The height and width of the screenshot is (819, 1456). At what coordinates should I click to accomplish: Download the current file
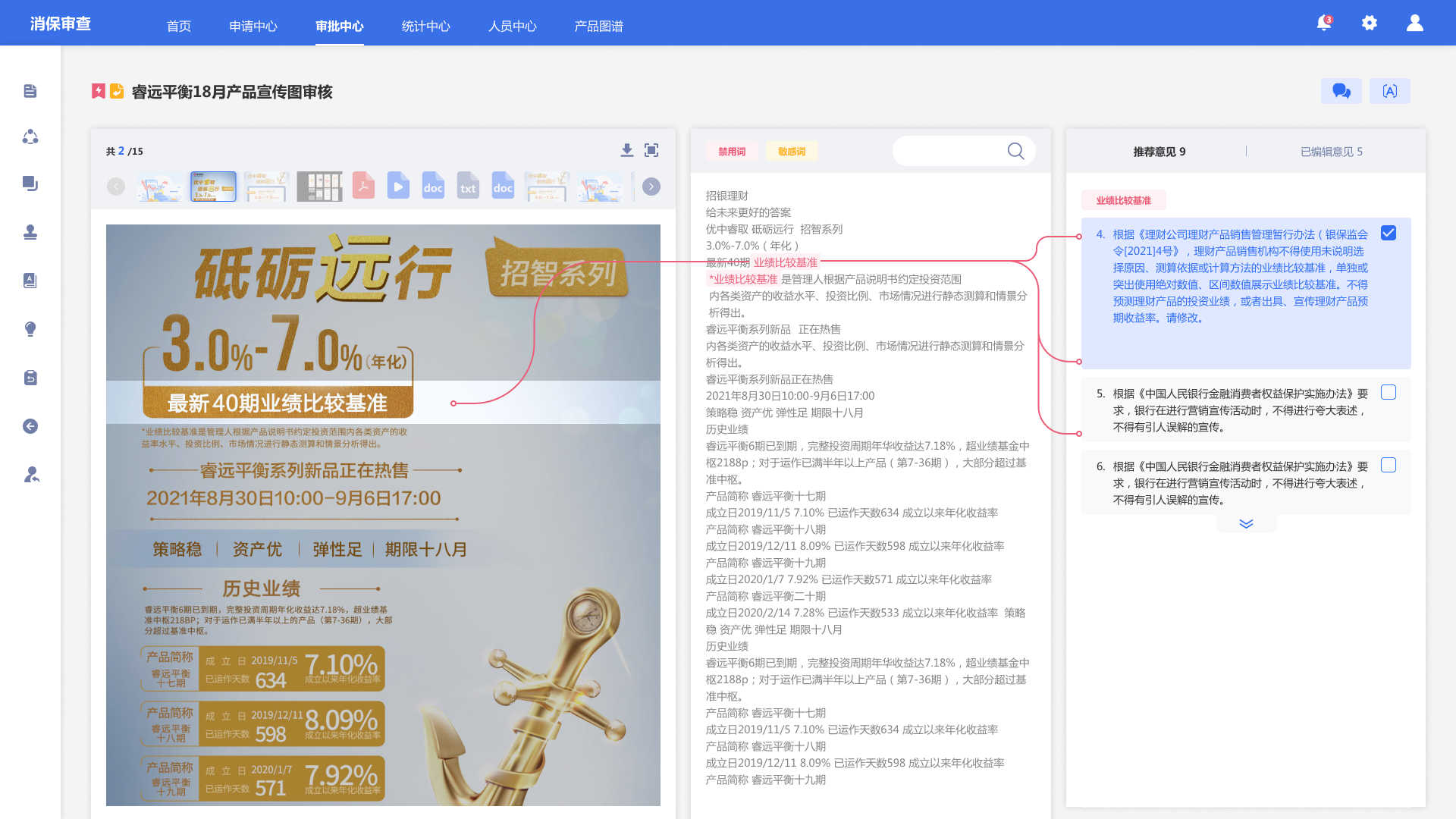click(627, 150)
